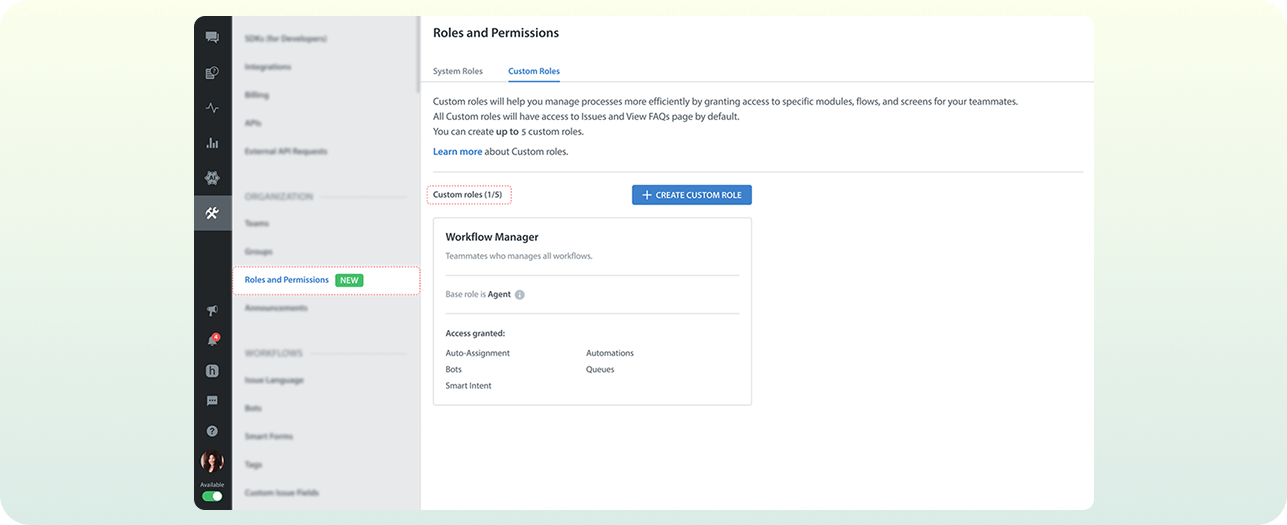Open External API Requests menu item
1287x525 pixels.
286,151
